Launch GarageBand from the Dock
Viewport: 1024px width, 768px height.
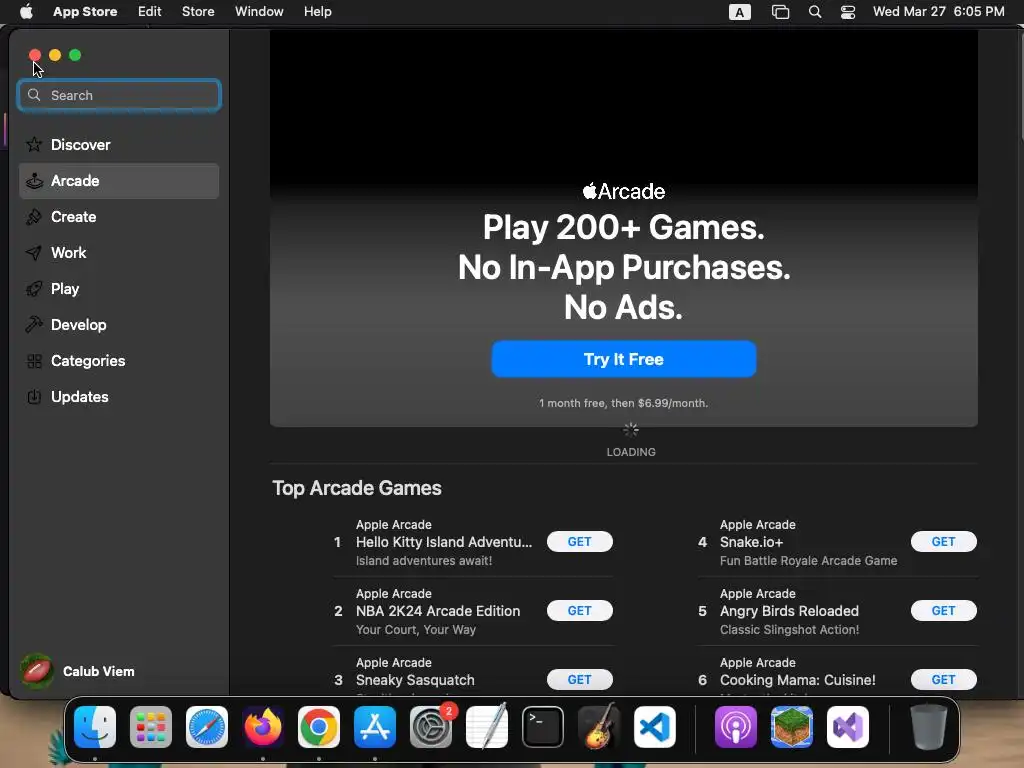point(599,727)
